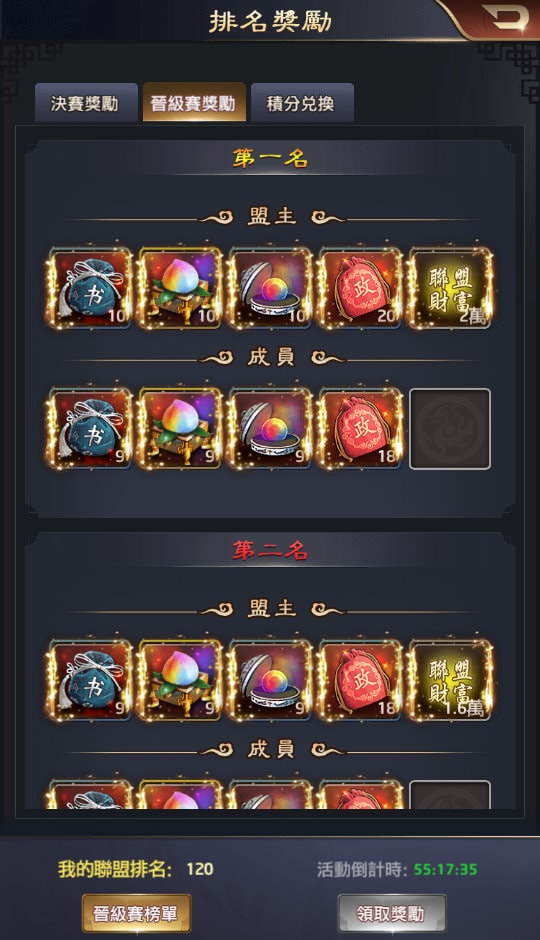This screenshot has height=940, width=540.
Task: Tap the 聯盟財富 1.6萬 reward icon
Action: pos(450,680)
